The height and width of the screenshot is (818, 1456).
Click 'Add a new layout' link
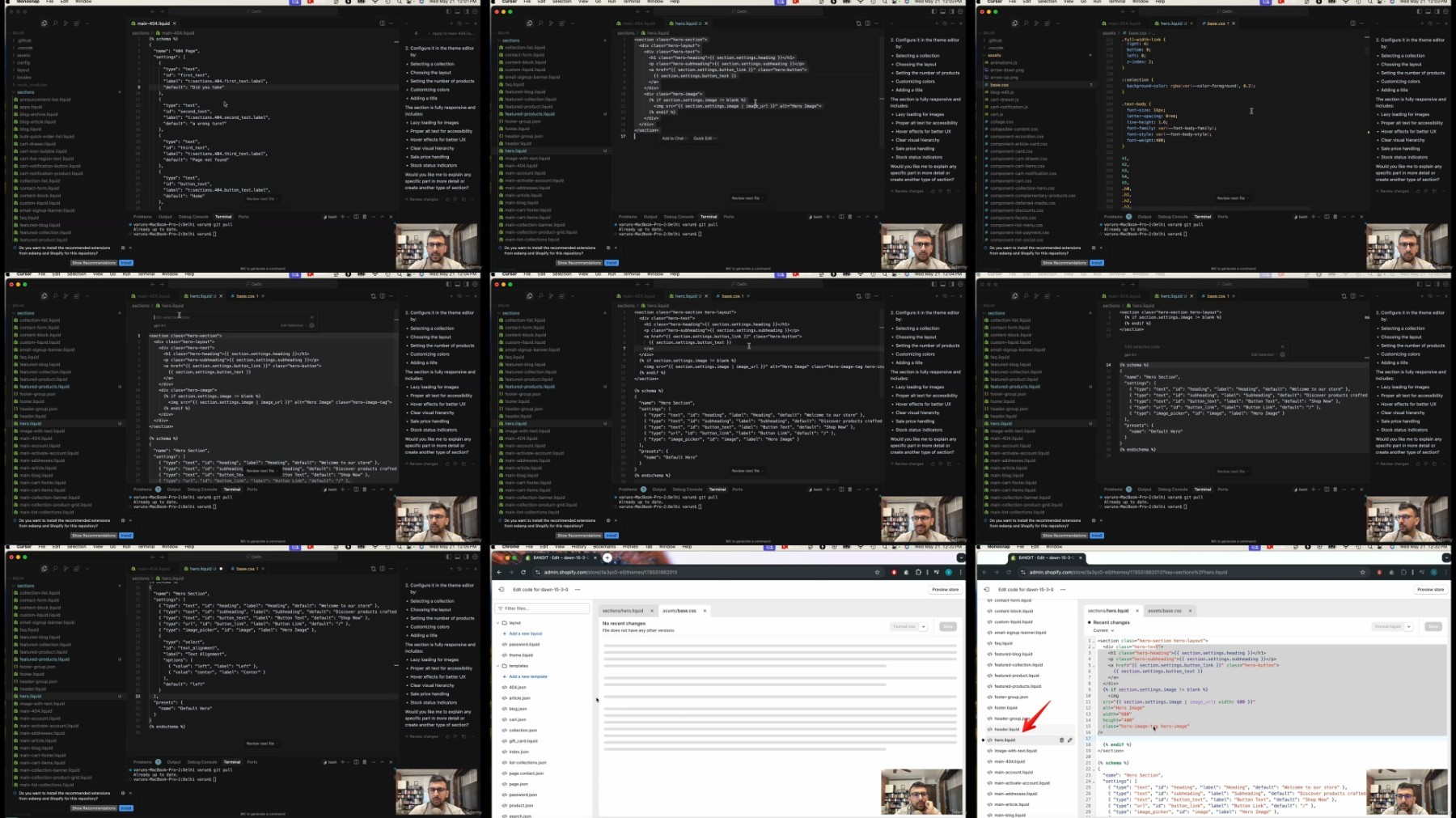pyautogui.click(x=526, y=634)
